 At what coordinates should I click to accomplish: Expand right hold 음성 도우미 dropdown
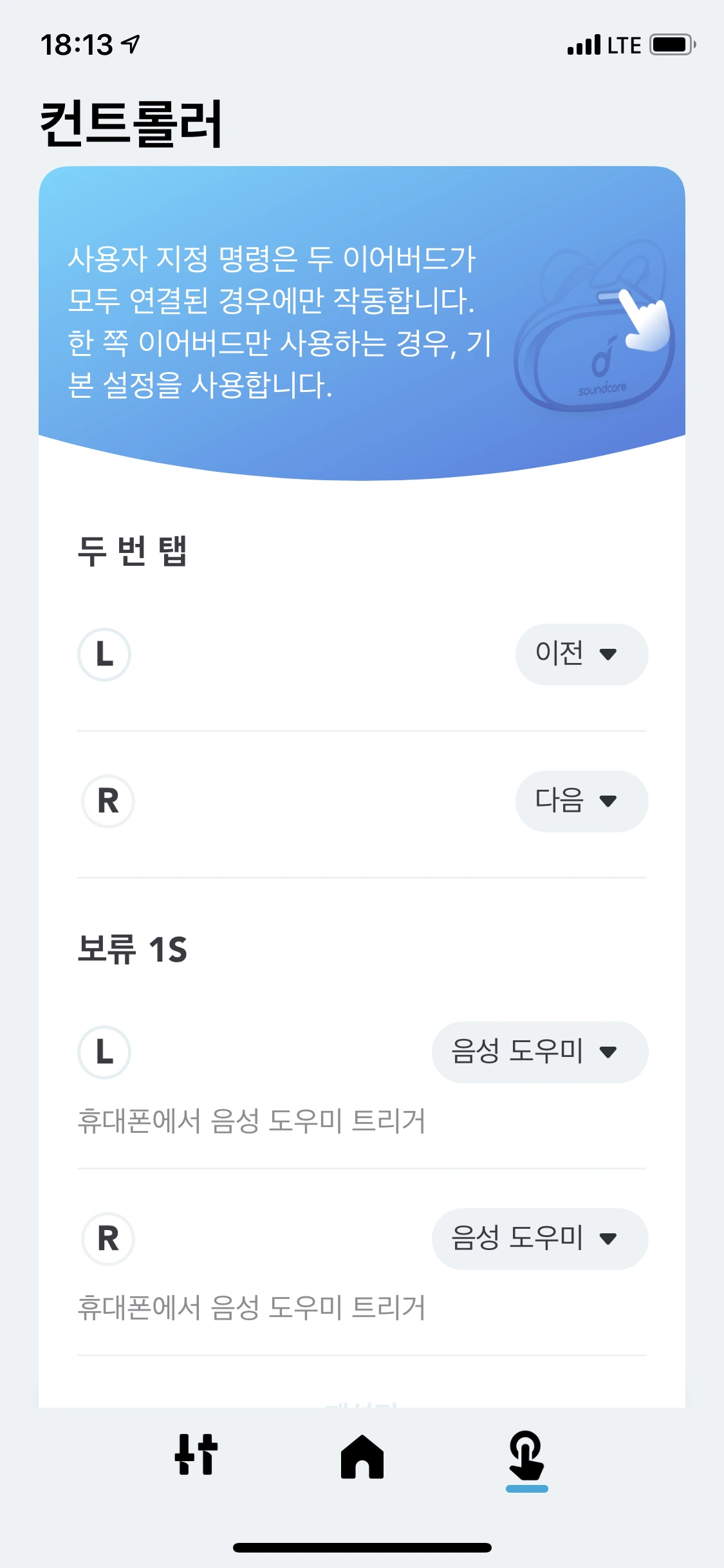pos(539,1239)
